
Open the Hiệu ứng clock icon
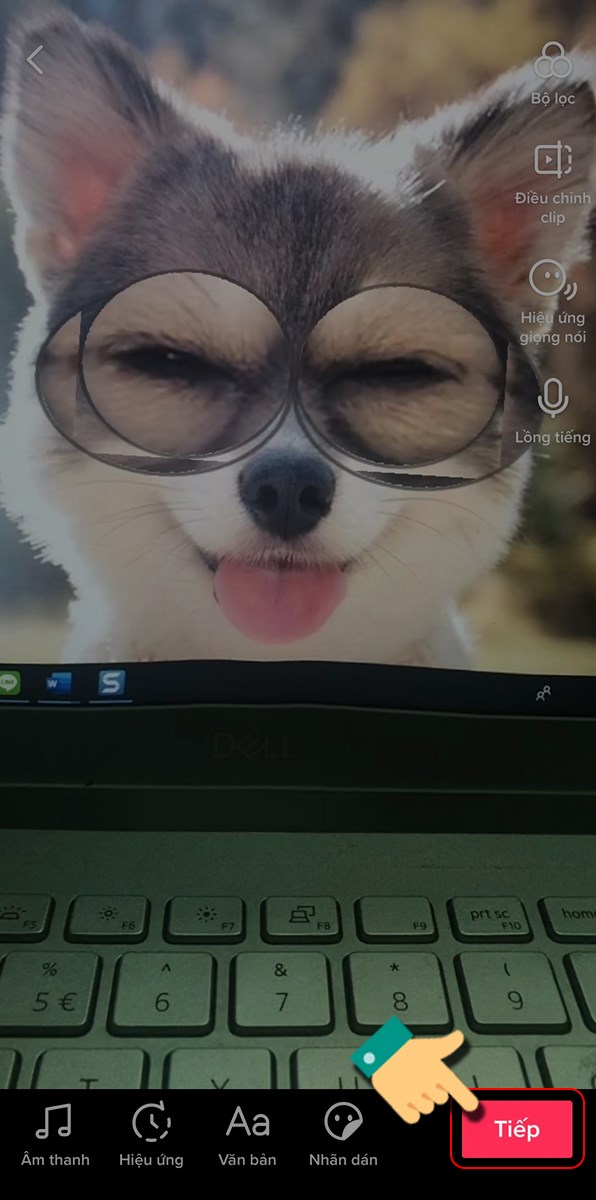tap(151, 1123)
